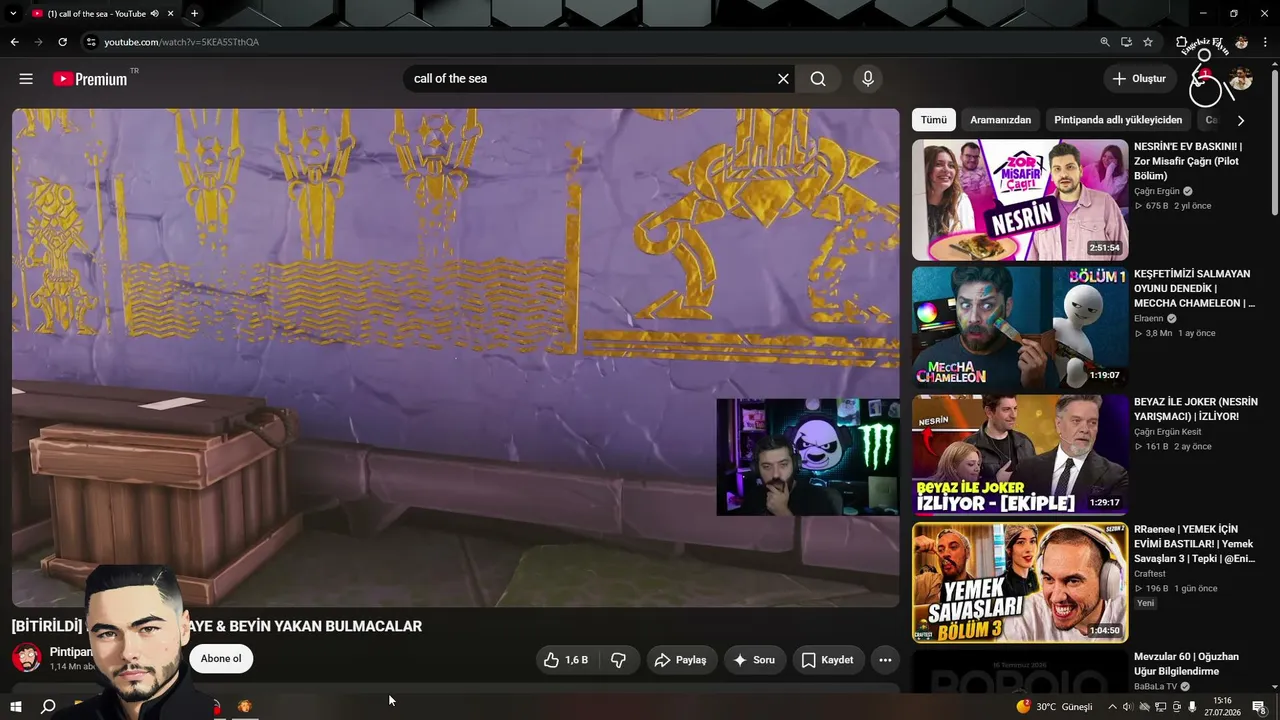The image size is (1280, 720).
Task: Open more actions three-dot menu under video
Action: click(x=885, y=660)
